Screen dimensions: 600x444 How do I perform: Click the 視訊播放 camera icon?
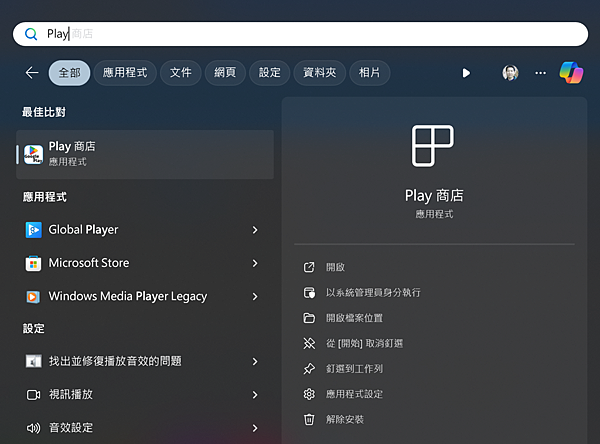tap(33, 395)
